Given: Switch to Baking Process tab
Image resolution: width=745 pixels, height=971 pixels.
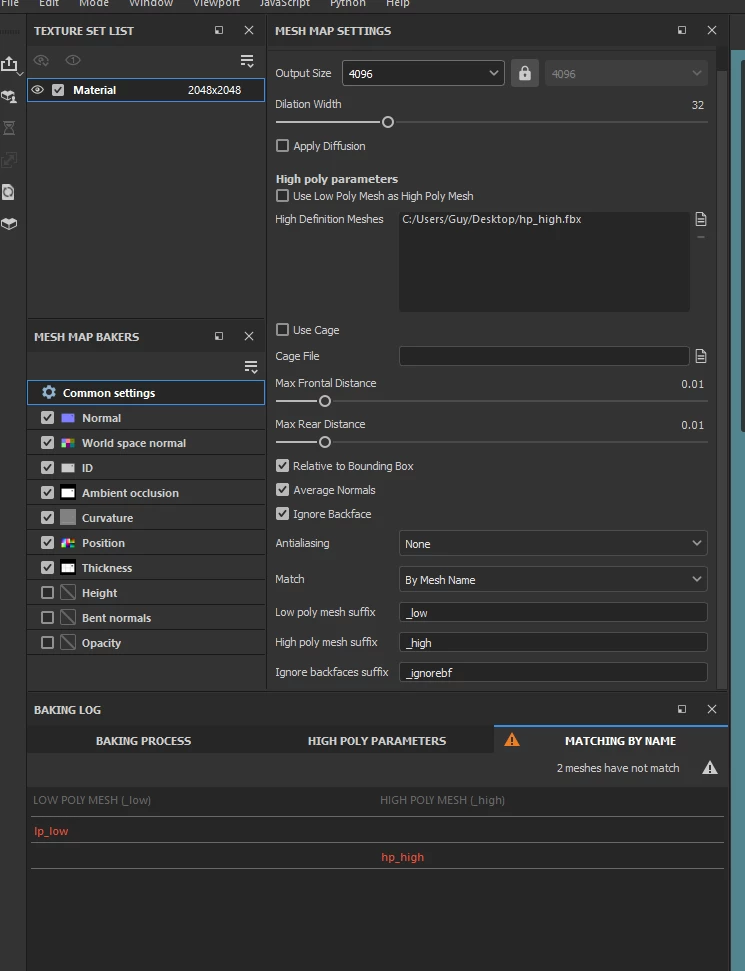Looking at the screenshot, I should [x=143, y=741].
